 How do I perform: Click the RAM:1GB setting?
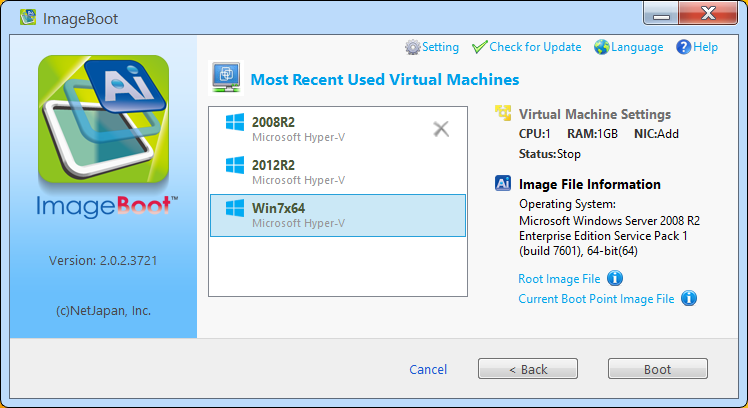point(592,134)
